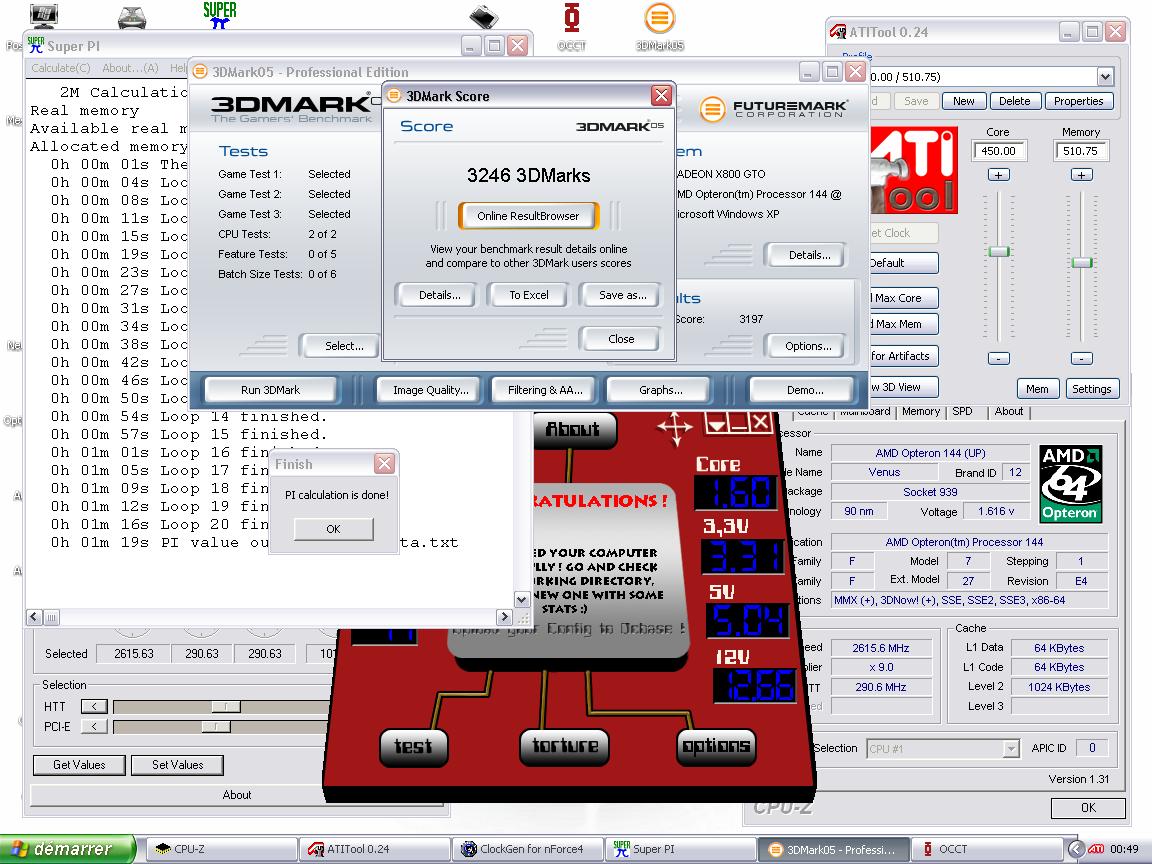Increase Core clock with the plus button

(x=998, y=175)
